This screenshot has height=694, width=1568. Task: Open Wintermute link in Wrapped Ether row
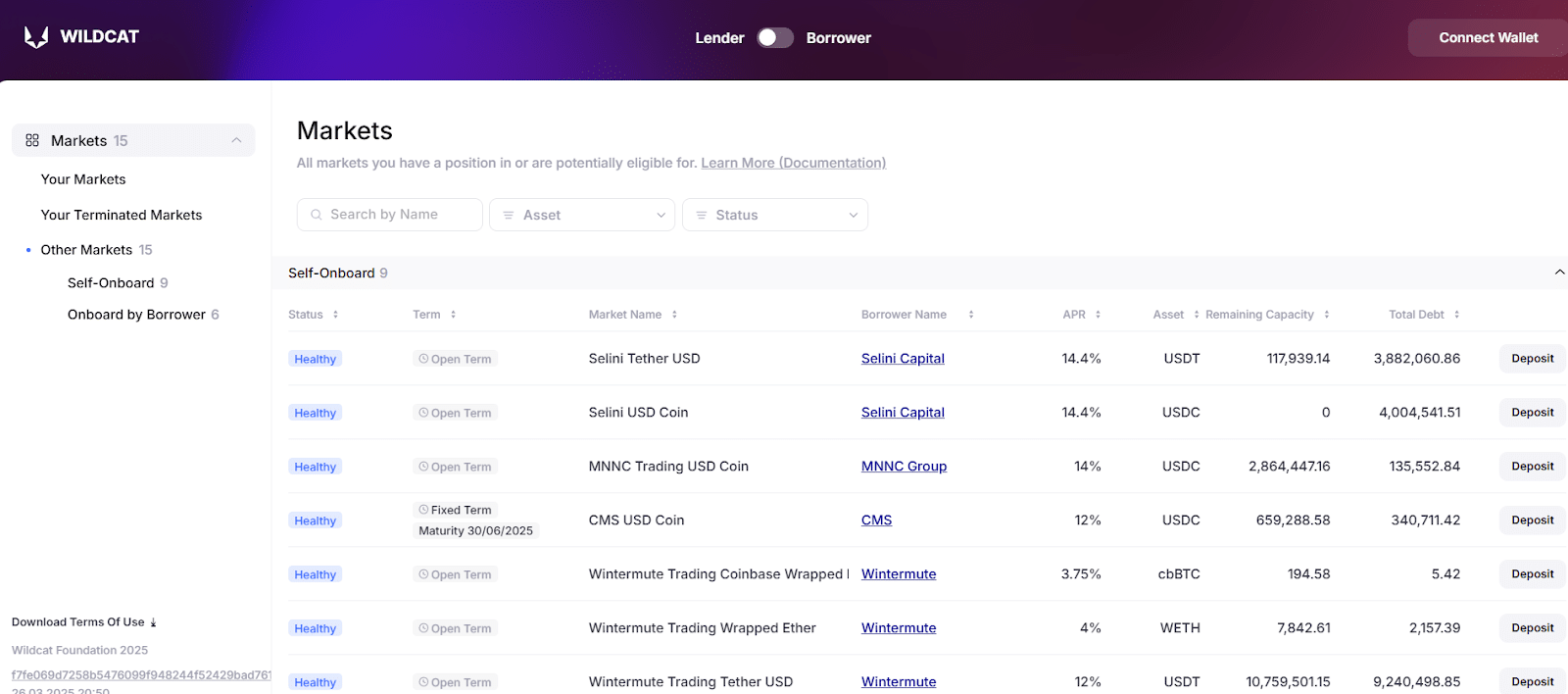click(x=899, y=628)
